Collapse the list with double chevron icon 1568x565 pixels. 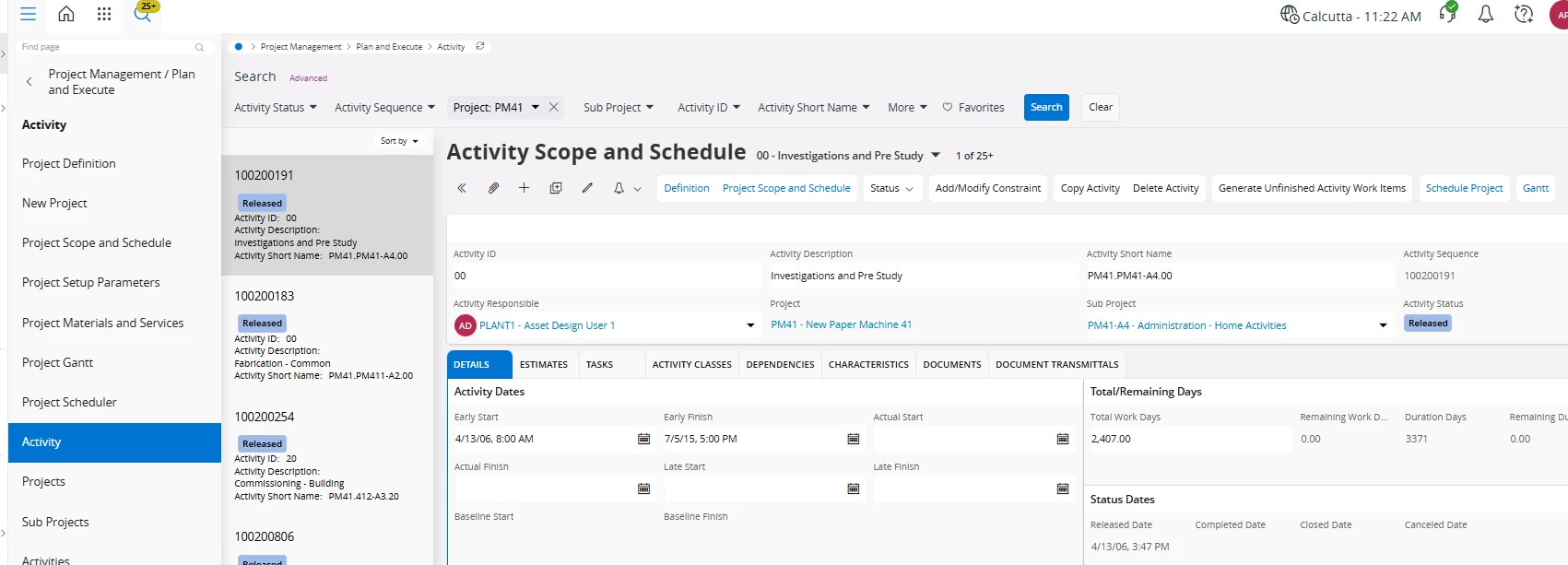tap(462, 188)
